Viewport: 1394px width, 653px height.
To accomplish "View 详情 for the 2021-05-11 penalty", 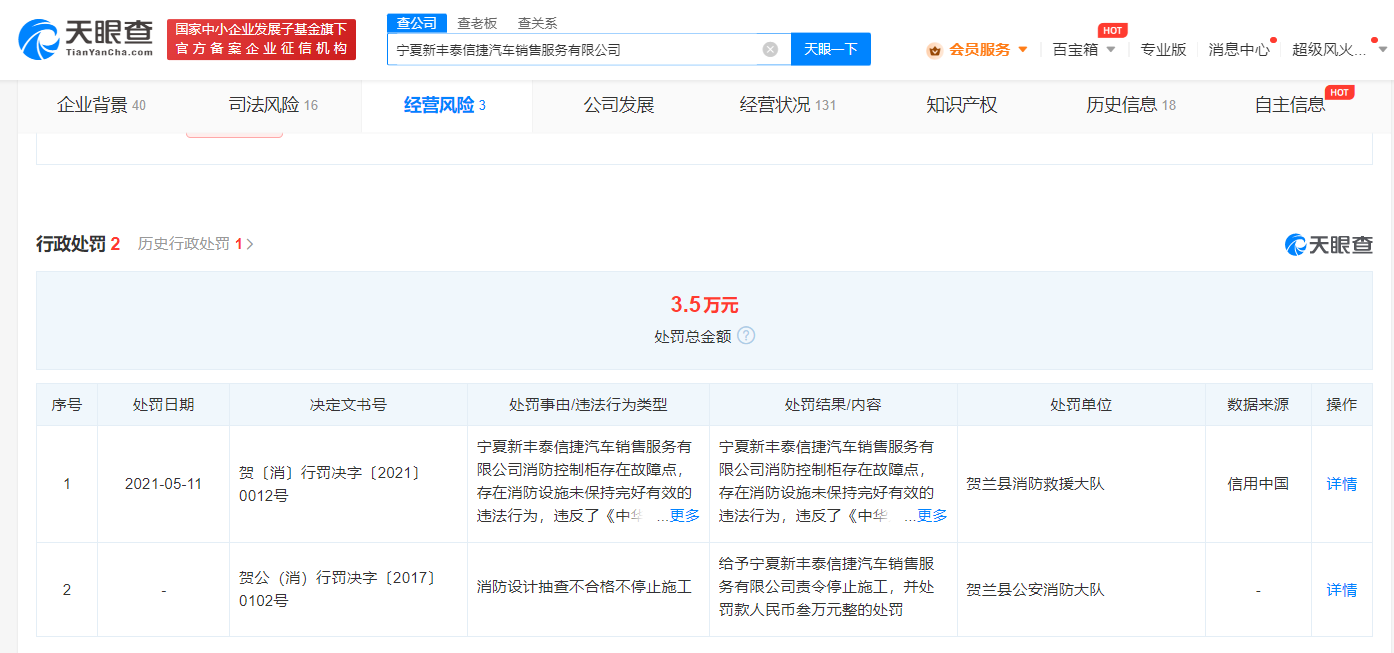I will 1342,484.
